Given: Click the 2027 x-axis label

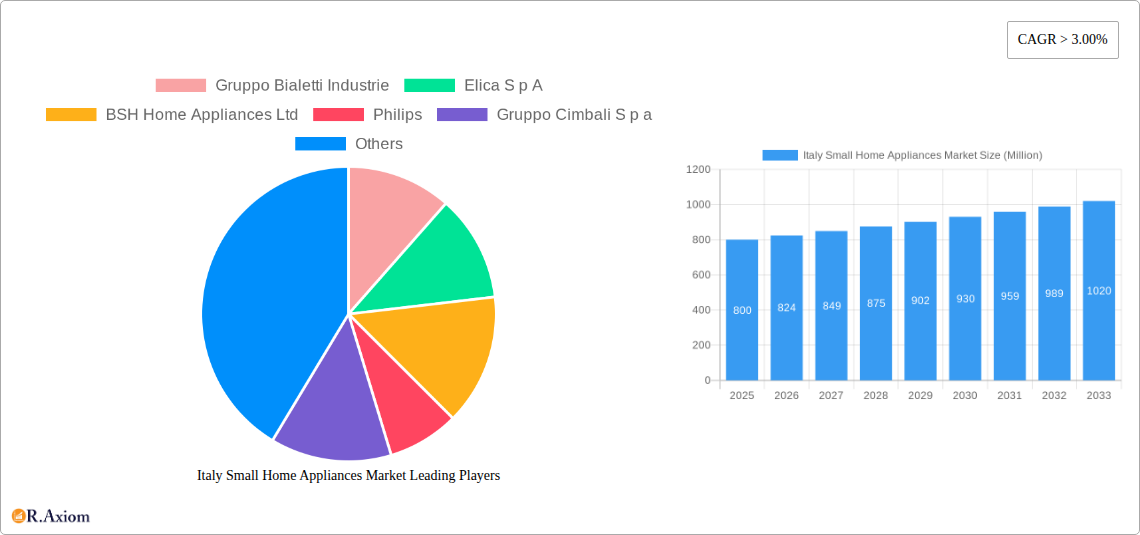Looking at the screenshot, I should [x=831, y=395].
